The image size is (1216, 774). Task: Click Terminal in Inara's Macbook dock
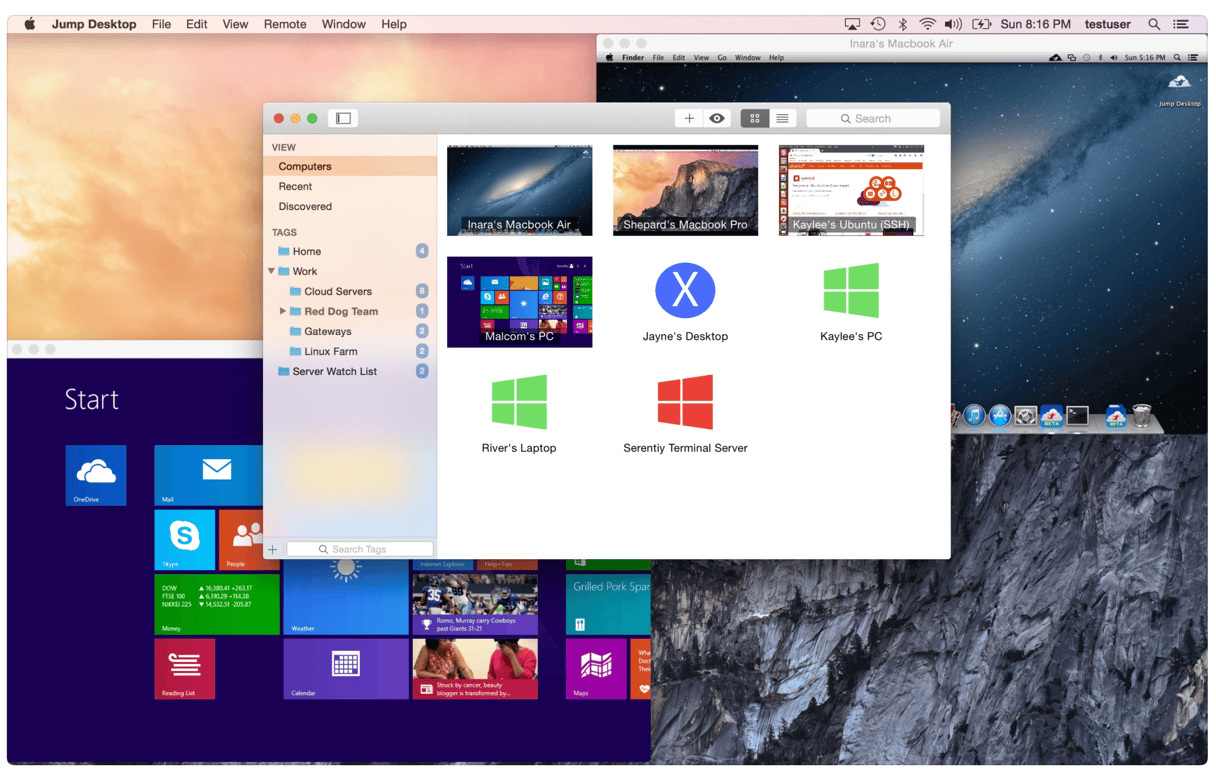[1077, 416]
